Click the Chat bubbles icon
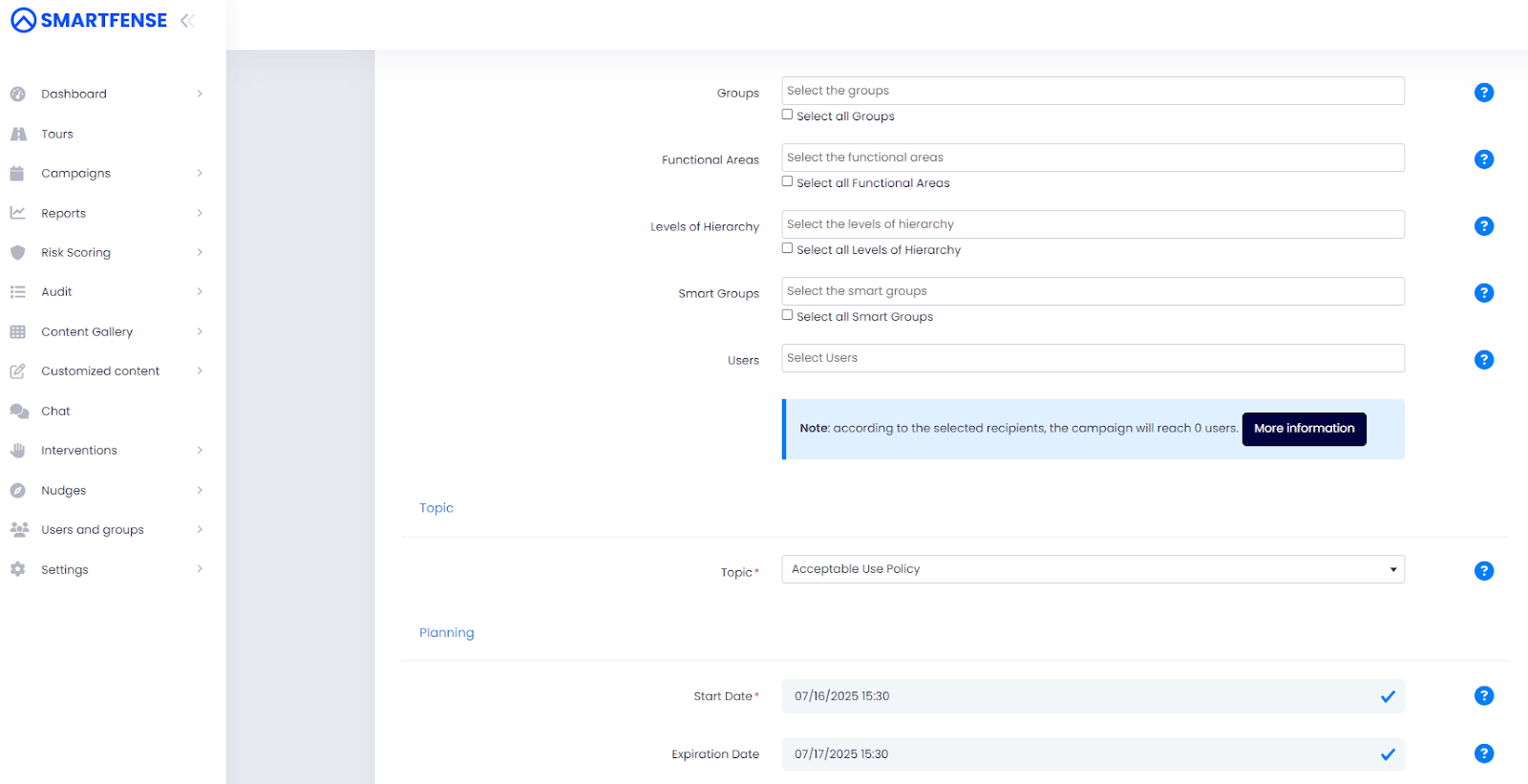This screenshot has width=1528, height=784. [19, 411]
